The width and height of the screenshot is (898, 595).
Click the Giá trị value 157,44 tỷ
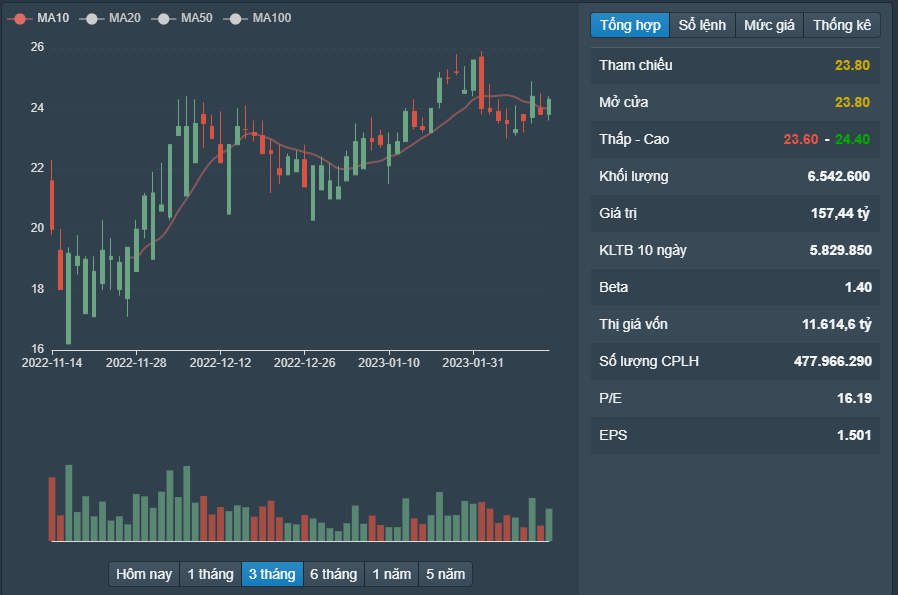click(x=840, y=214)
